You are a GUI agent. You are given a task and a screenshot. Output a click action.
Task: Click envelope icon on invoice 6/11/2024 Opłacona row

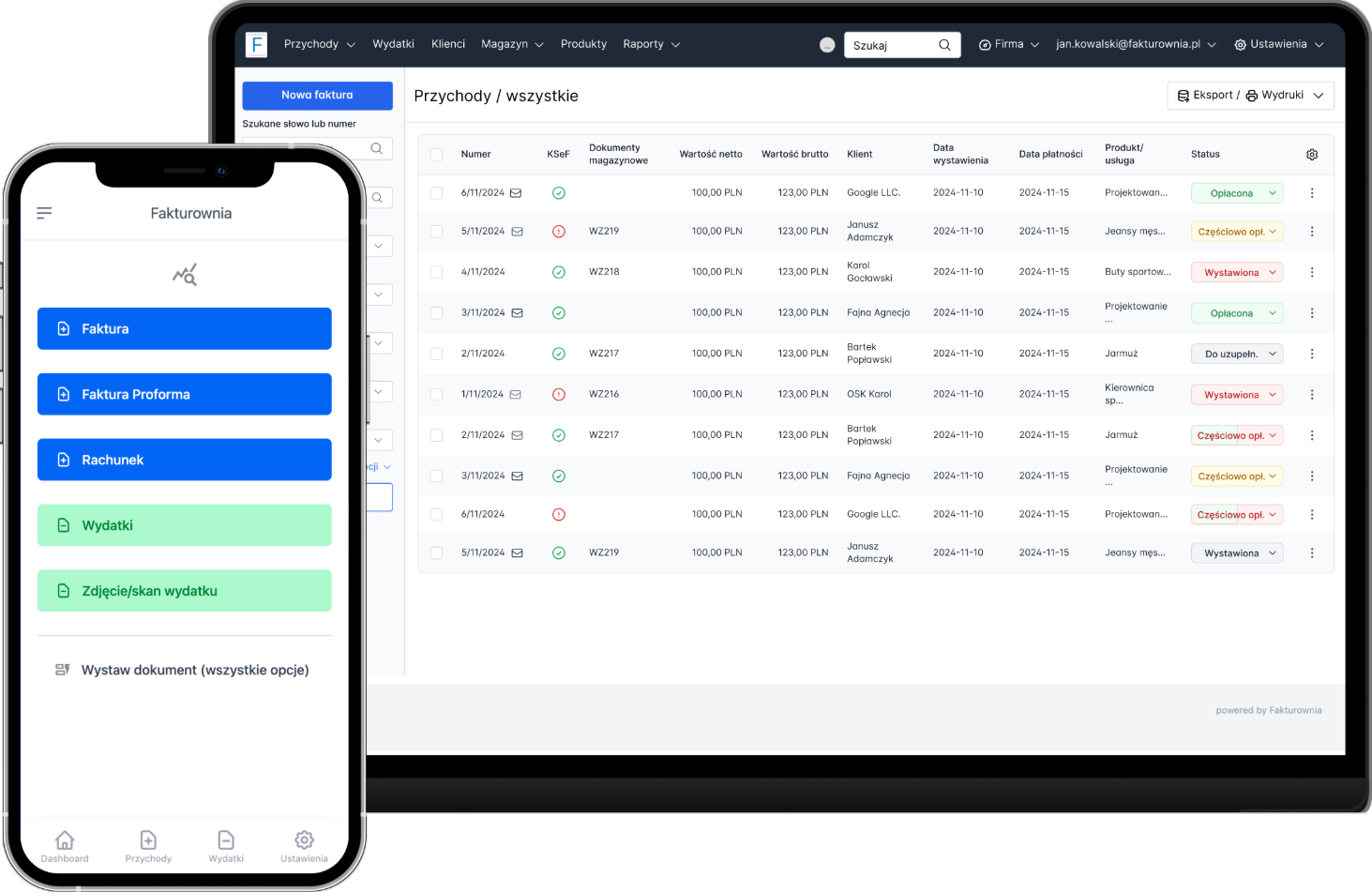(516, 193)
